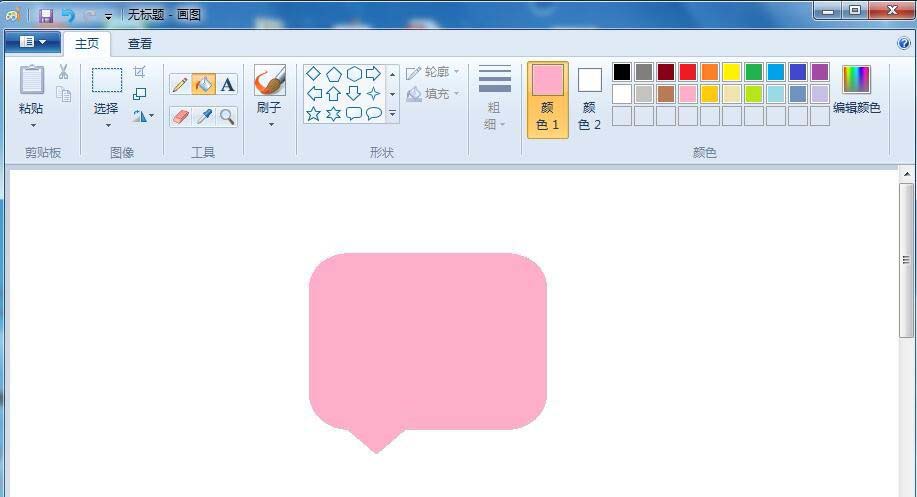
Task: Click the Select rectangle tool
Action: point(106,80)
